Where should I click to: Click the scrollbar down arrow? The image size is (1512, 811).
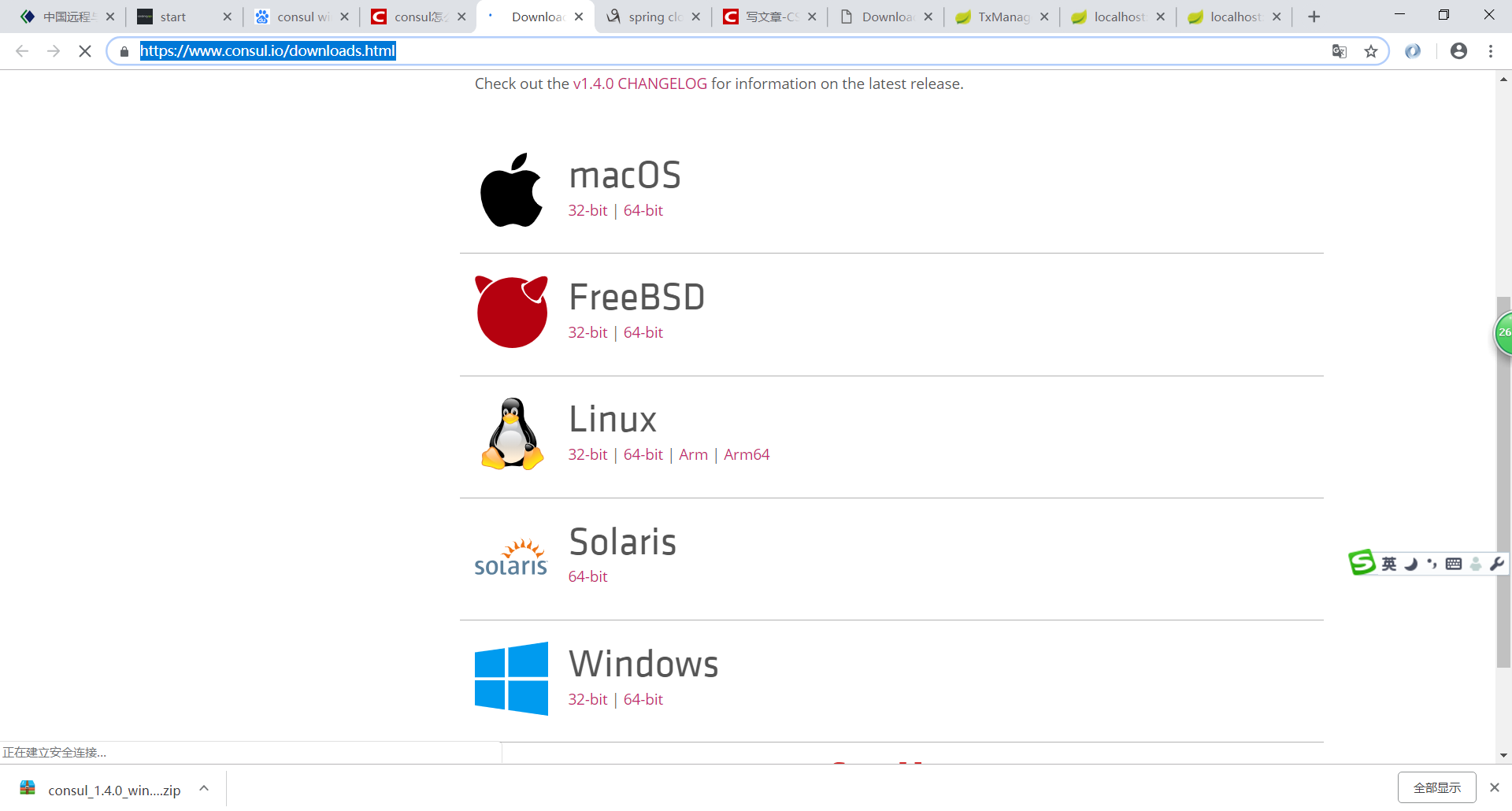(x=1503, y=755)
